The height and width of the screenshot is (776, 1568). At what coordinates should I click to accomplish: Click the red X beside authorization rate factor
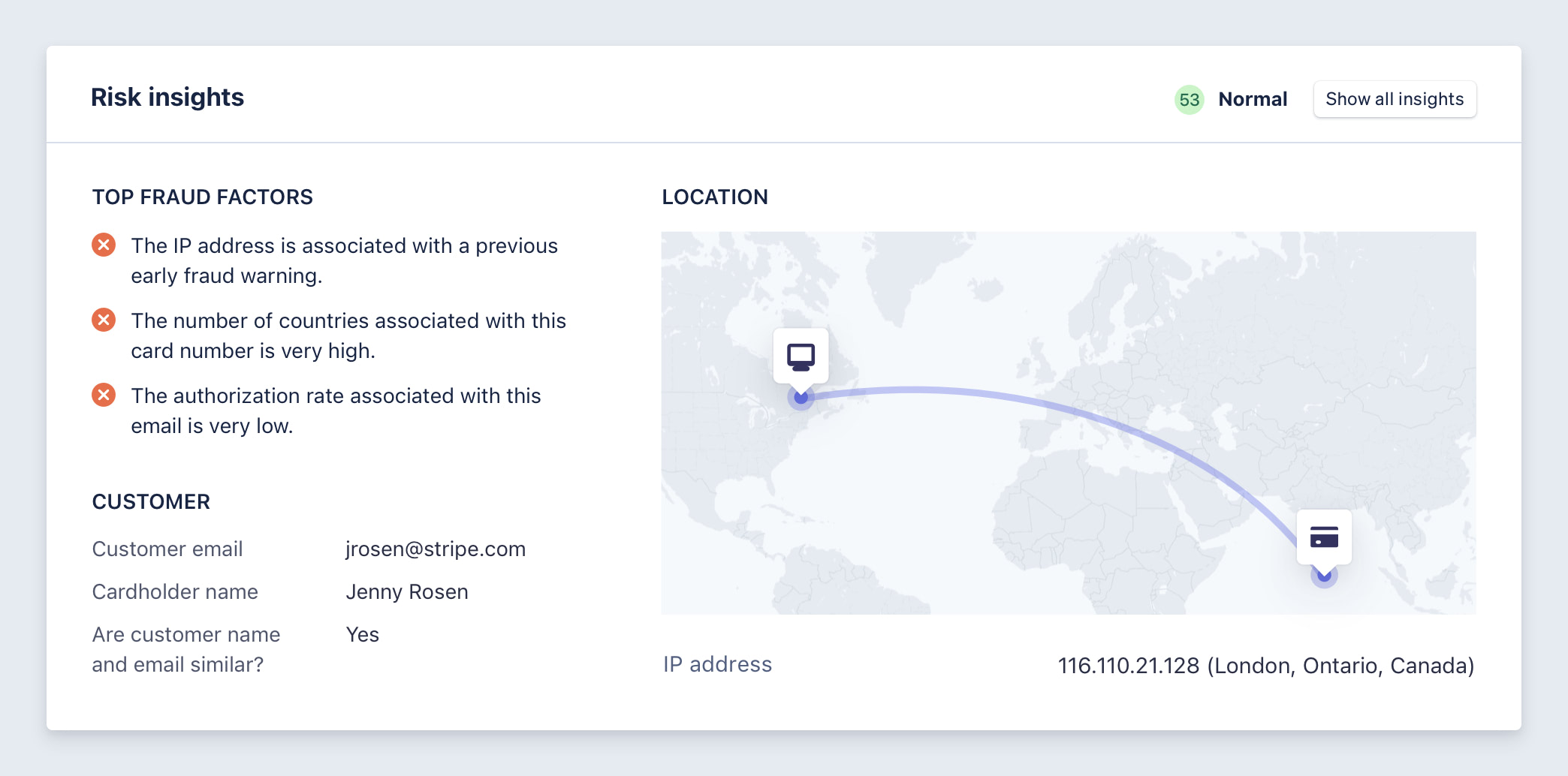tap(104, 395)
